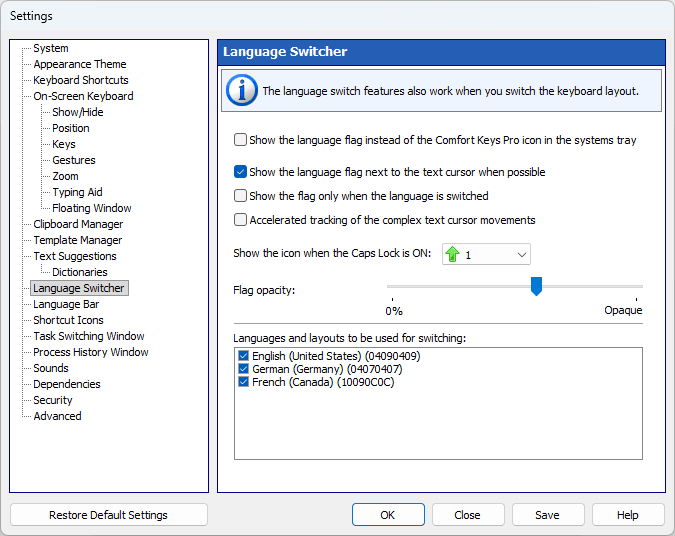Open Show/Hide settings page

[x=78, y=112]
